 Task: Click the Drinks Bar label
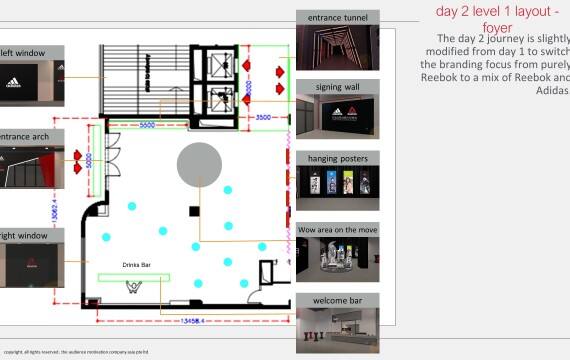tap(136, 265)
